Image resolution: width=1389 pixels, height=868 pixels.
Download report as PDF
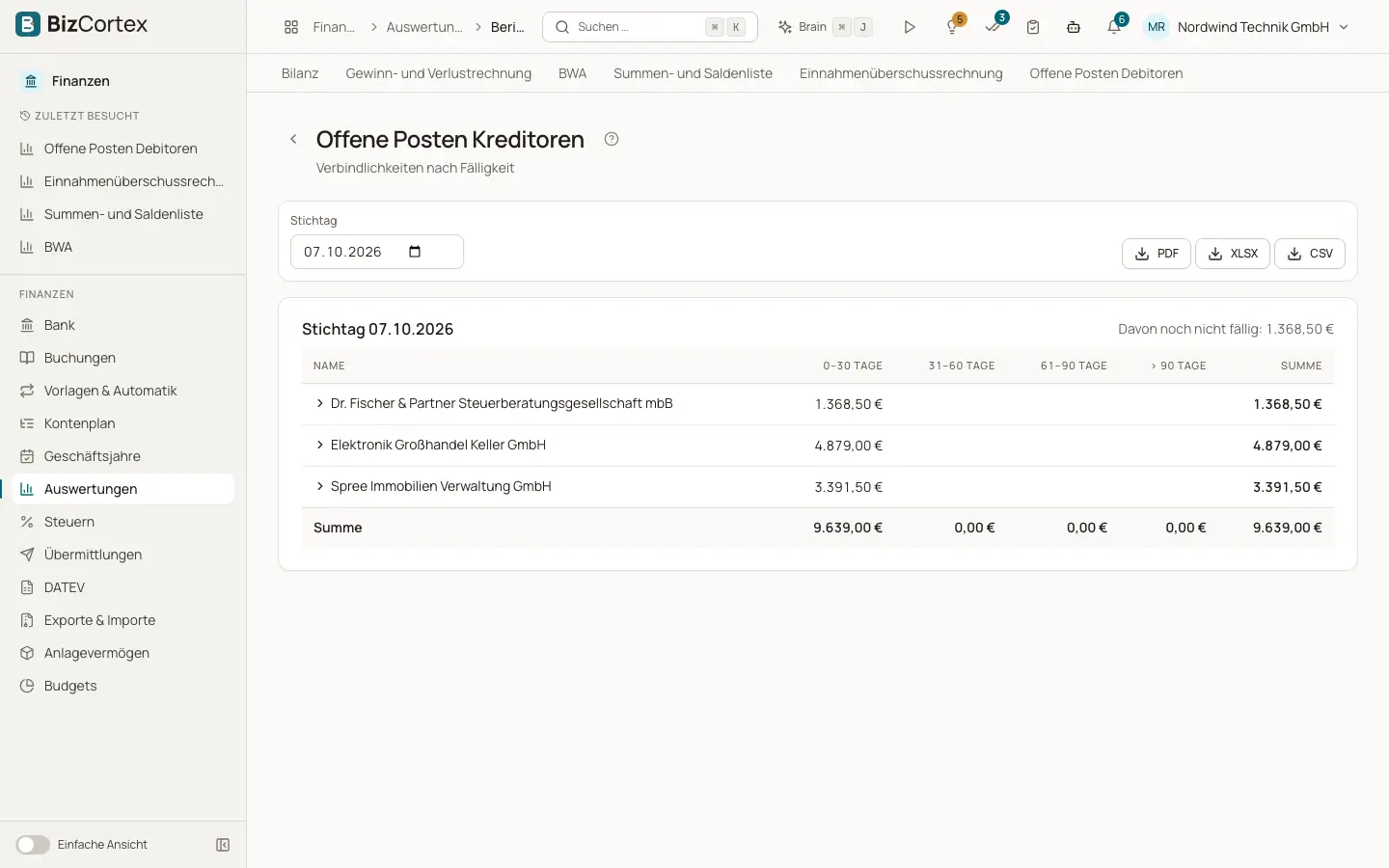coord(1157,254)
